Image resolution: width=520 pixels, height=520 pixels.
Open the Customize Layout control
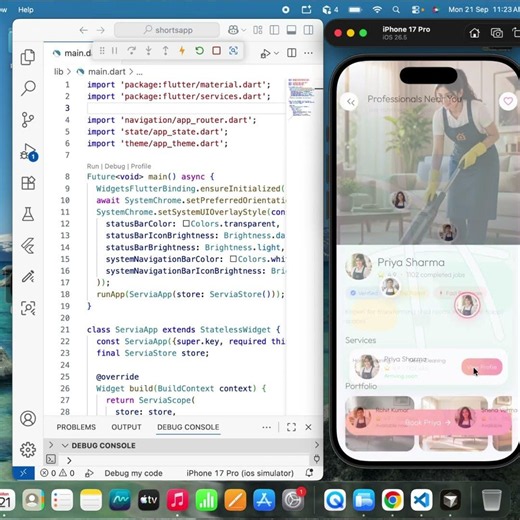tap(258, 30)
